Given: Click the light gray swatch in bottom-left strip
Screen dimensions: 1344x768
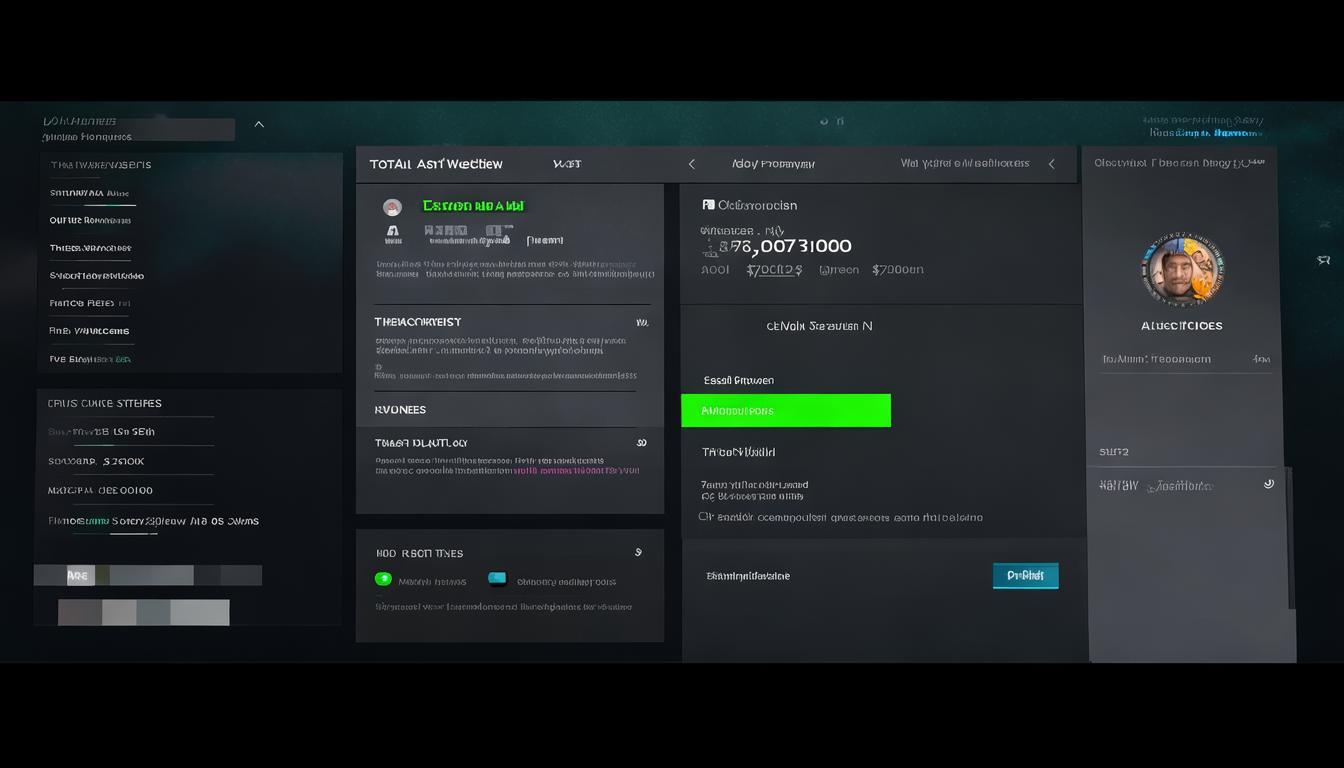Looking at the screenshot, I should (200, 612).
